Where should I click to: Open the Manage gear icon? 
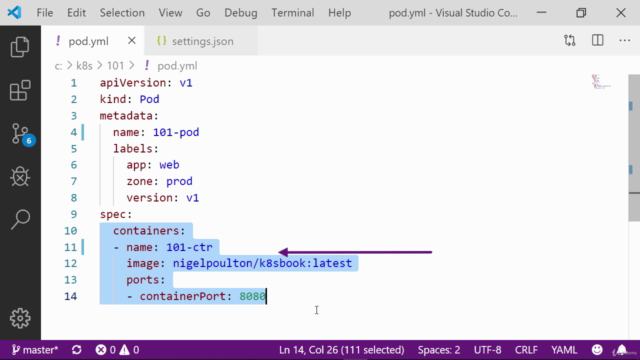click(20, 318)
